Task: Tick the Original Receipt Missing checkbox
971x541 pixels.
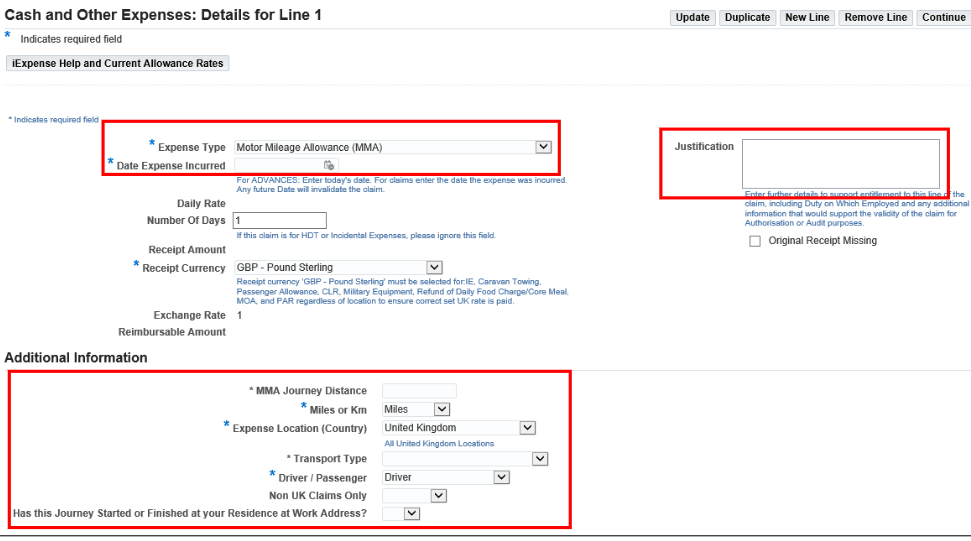Action: click(x=755, y=241)
